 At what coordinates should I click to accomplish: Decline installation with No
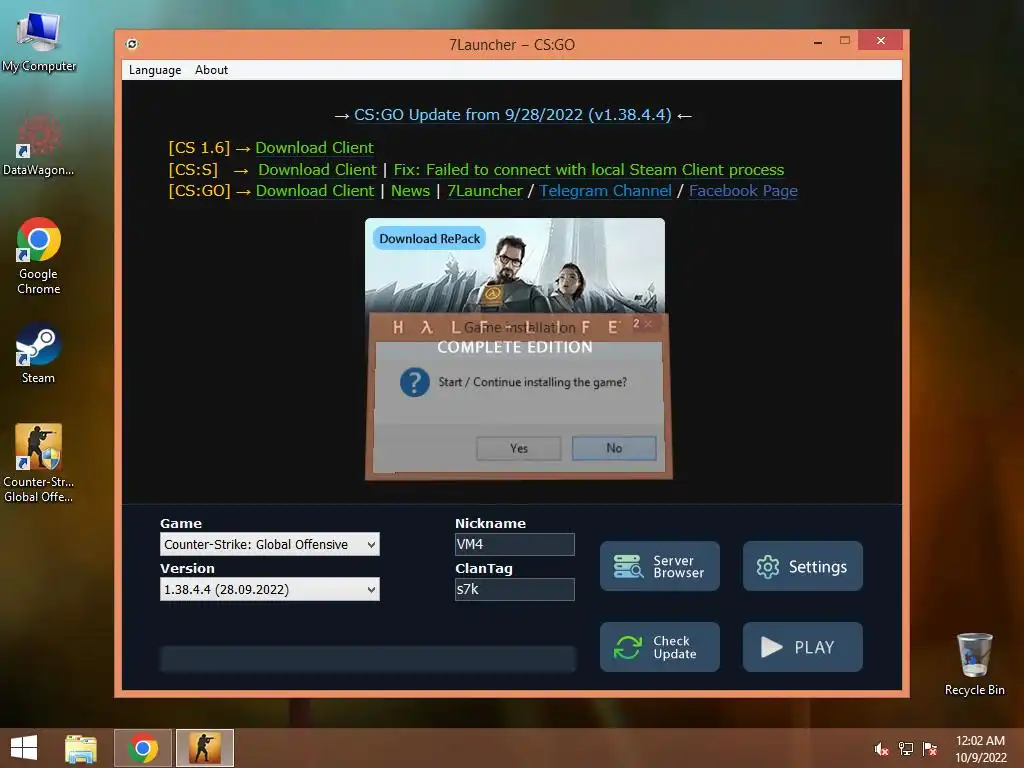(614, 448)
